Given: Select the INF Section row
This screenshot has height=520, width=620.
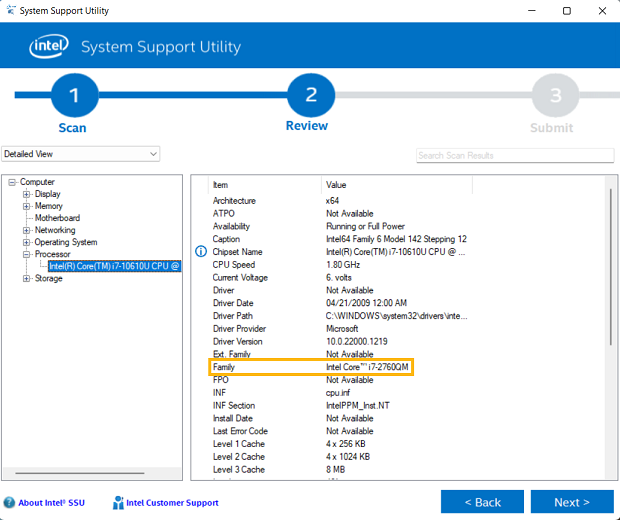Looking at the screenshot, I should coord(340,405).
